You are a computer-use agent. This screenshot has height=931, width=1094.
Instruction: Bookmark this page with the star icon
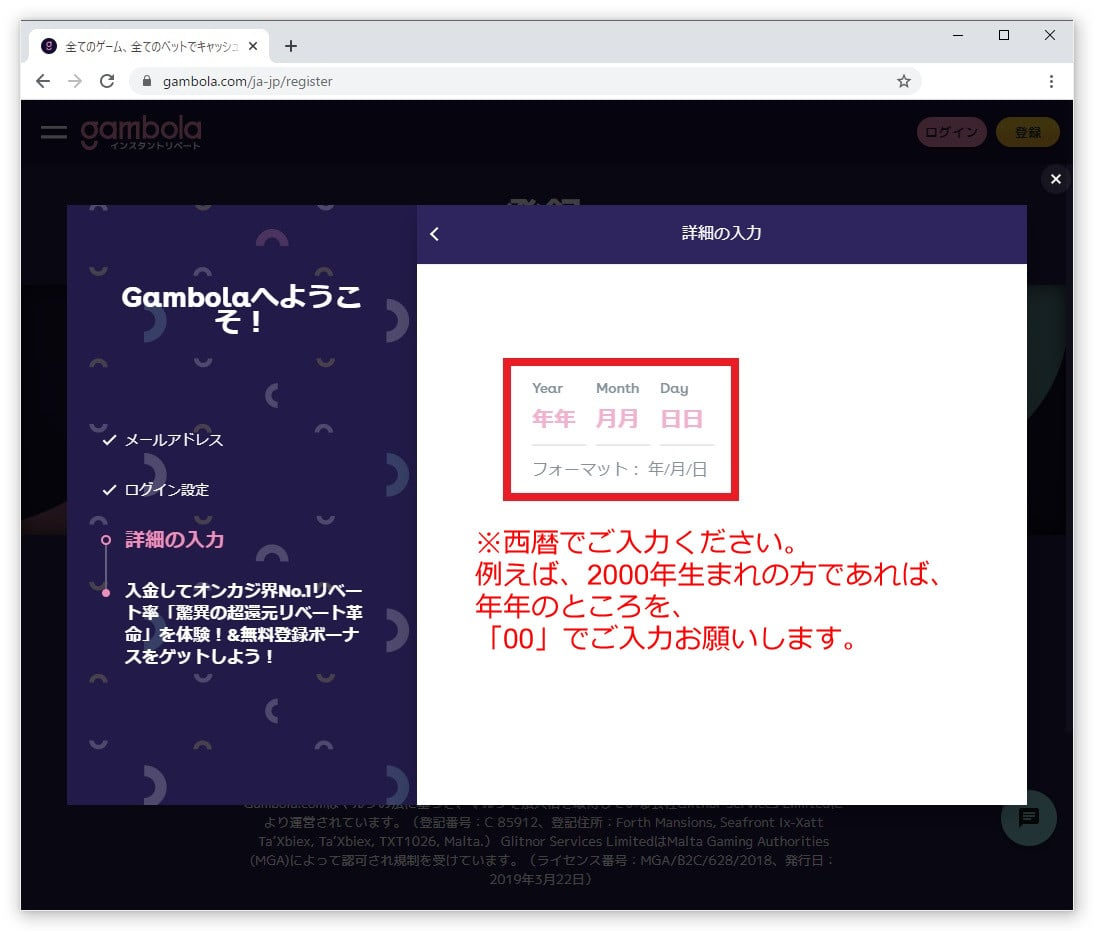[x=904, y=81]
